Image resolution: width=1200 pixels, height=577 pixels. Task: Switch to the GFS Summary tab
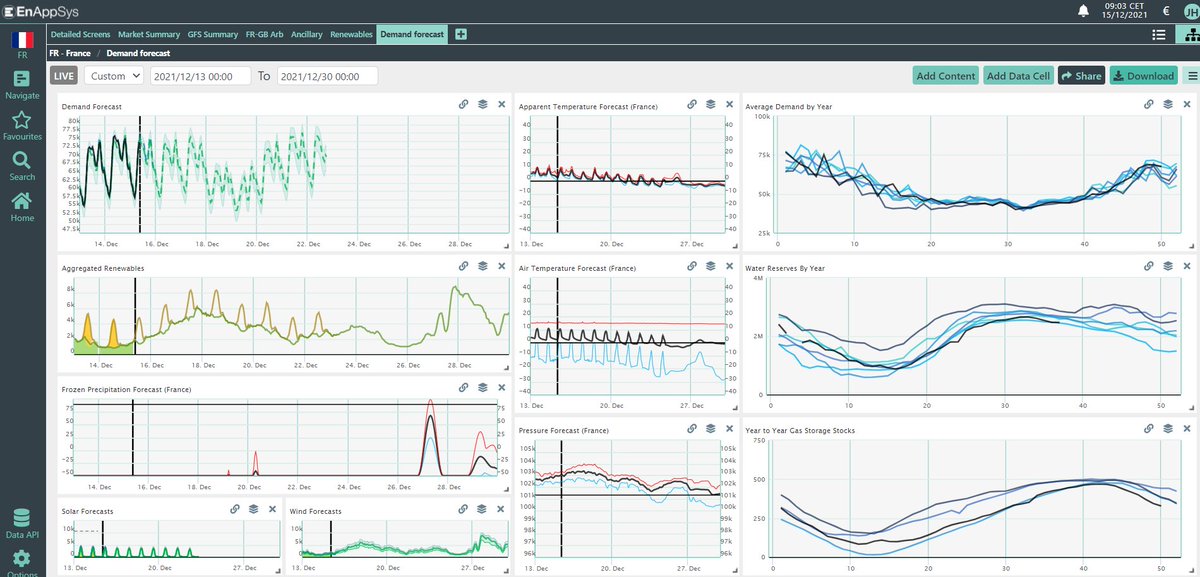click(213, 35)
